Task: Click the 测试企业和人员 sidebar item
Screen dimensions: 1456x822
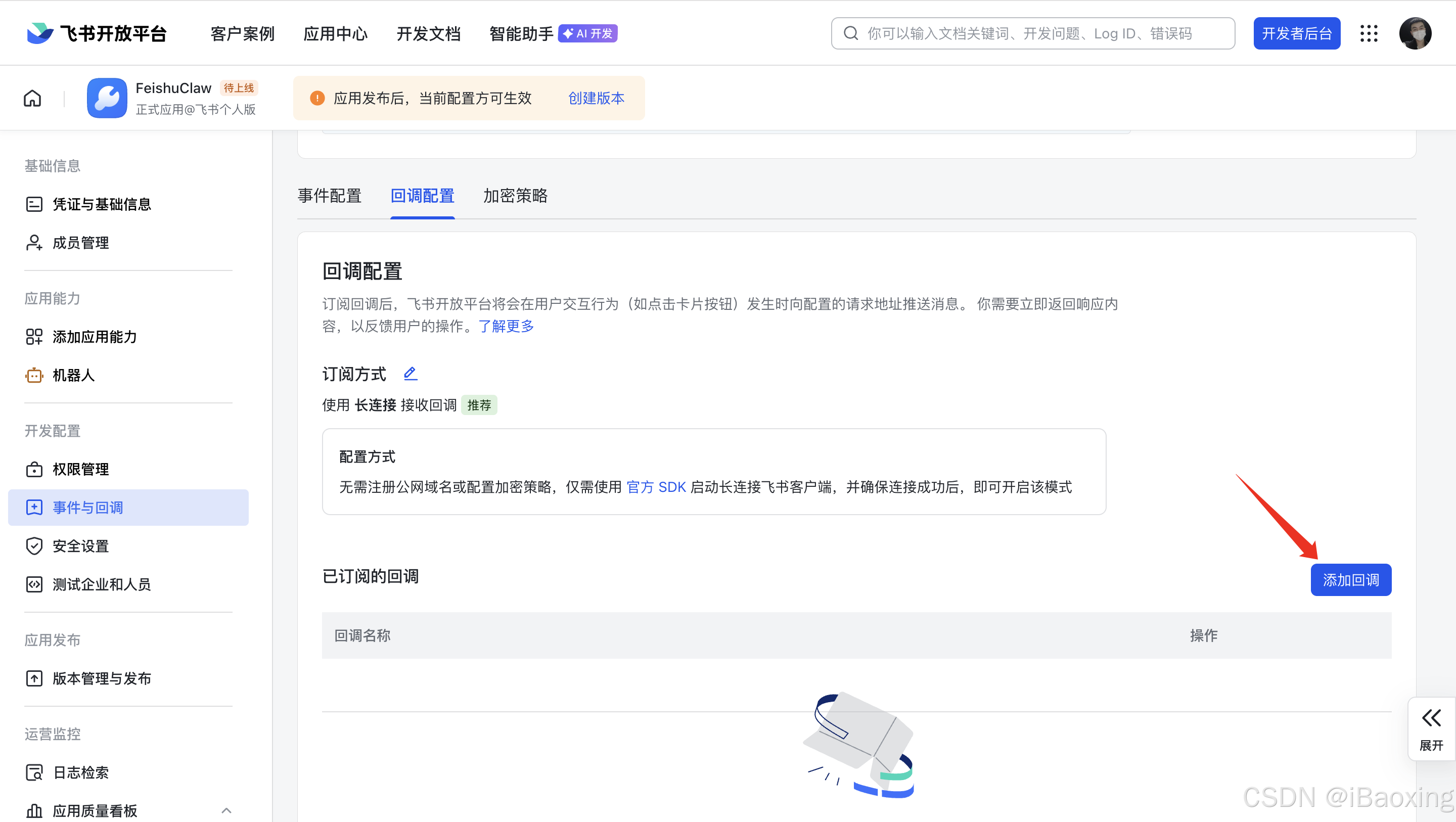Action: click(101, 584)
